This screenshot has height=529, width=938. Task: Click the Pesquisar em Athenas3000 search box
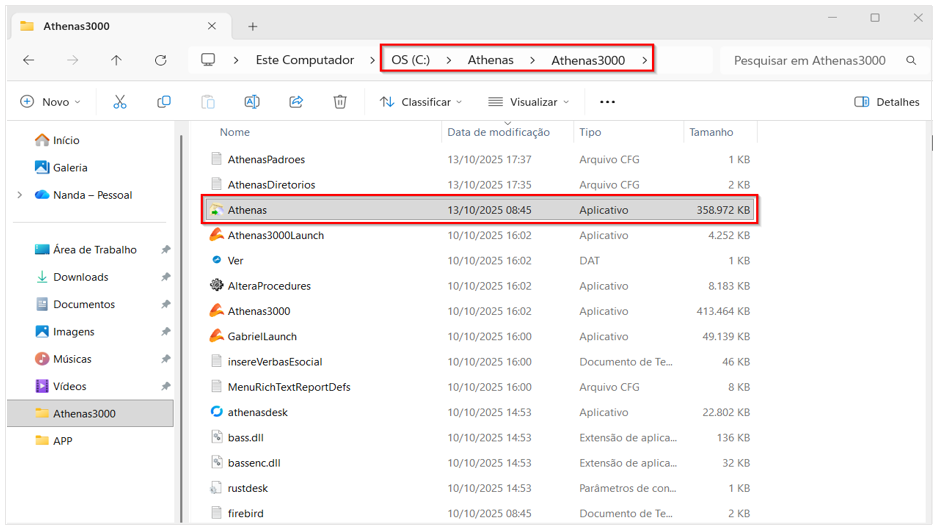(810, 60)
